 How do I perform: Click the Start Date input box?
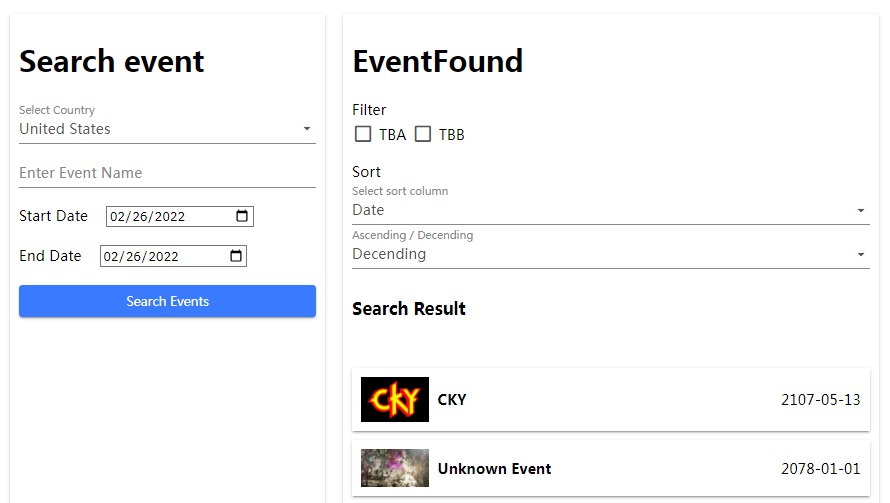(170, 216)
